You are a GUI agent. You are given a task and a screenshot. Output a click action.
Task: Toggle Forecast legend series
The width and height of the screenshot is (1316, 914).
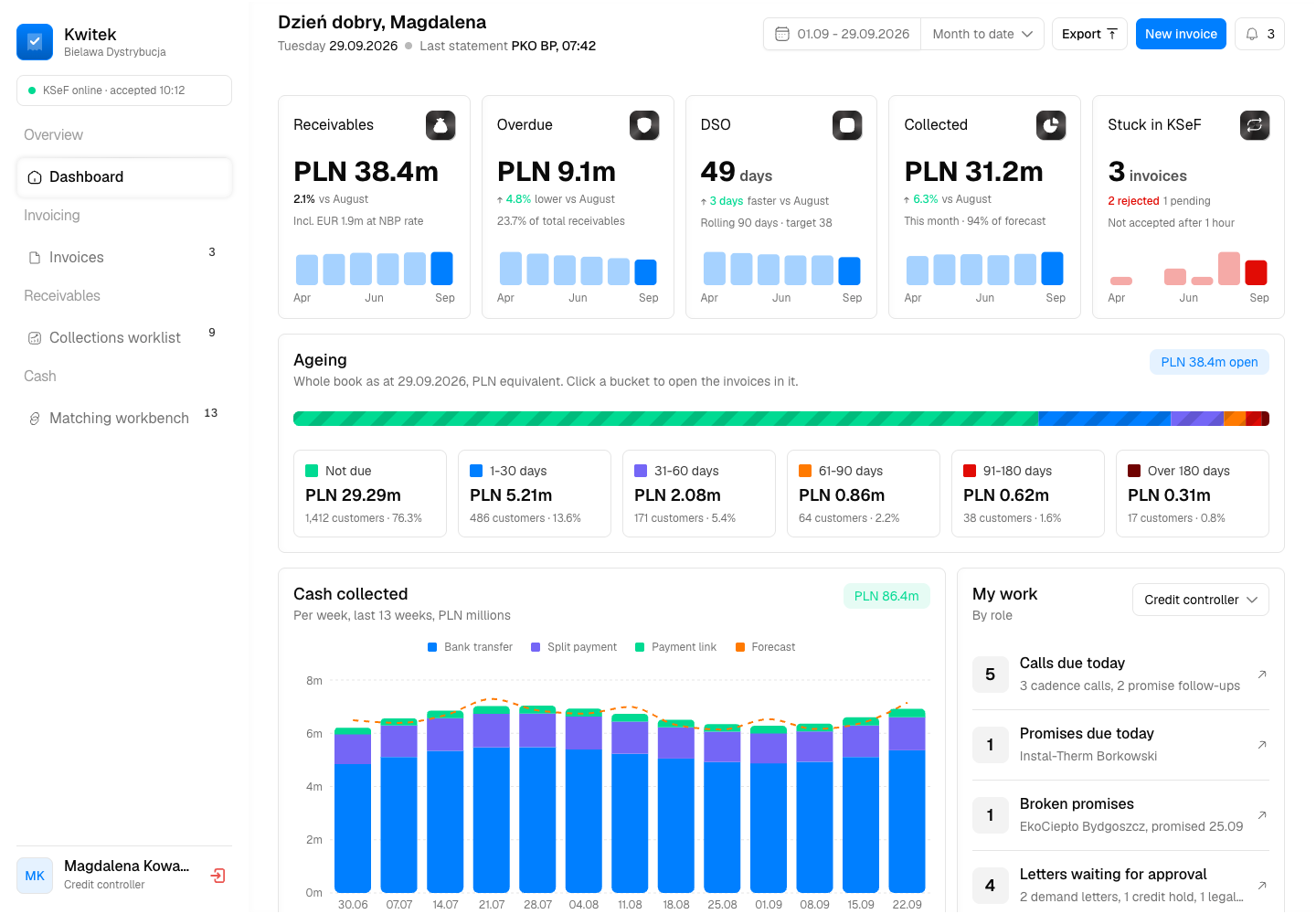(765, 647)
